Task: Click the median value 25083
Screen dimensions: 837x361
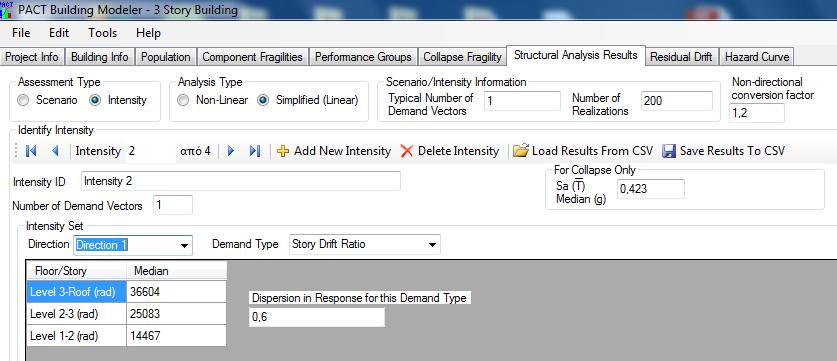Action: [176, 313]
